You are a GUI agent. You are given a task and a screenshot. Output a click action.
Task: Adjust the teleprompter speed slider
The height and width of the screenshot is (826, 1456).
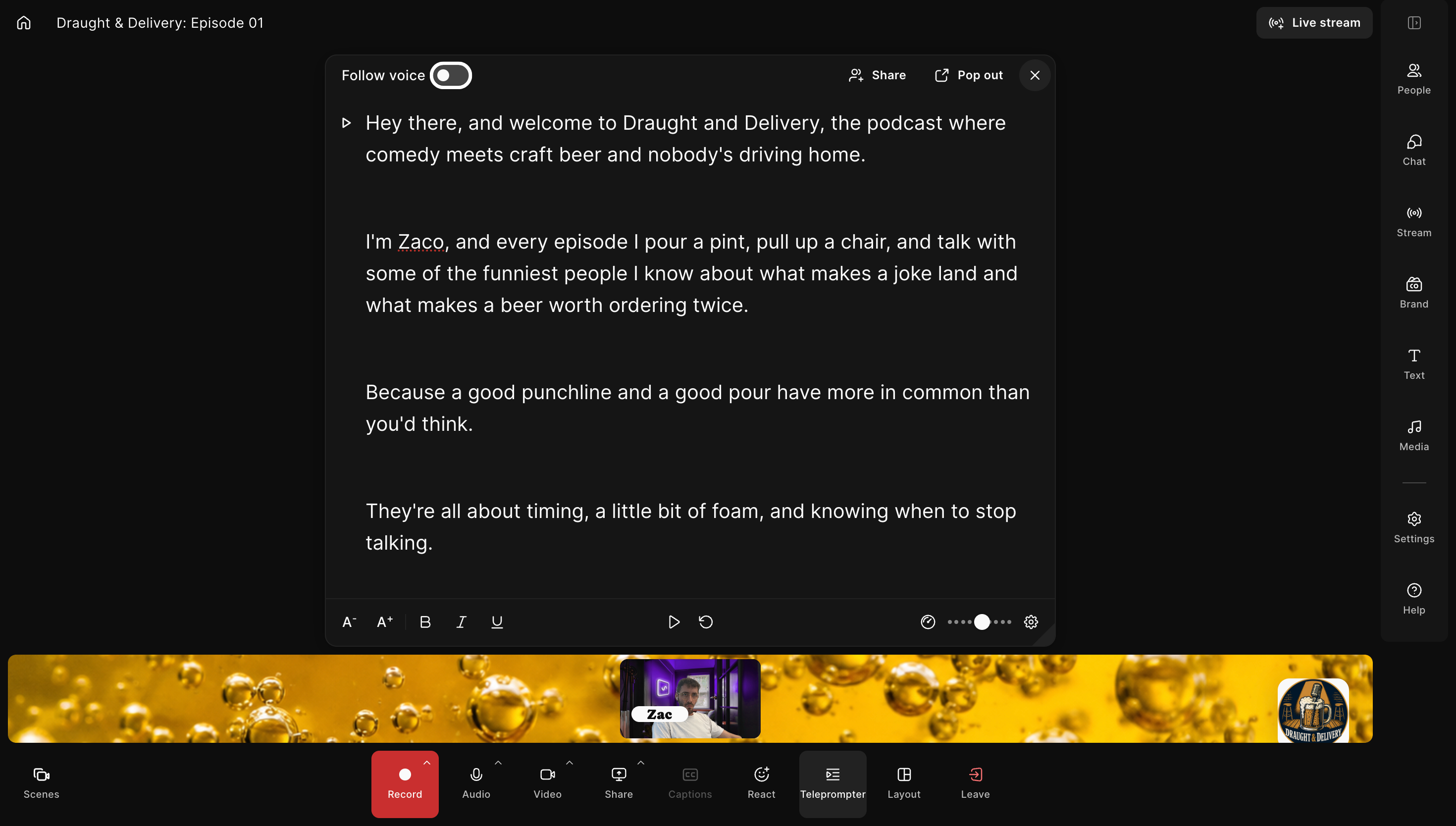tap(981, 622)
